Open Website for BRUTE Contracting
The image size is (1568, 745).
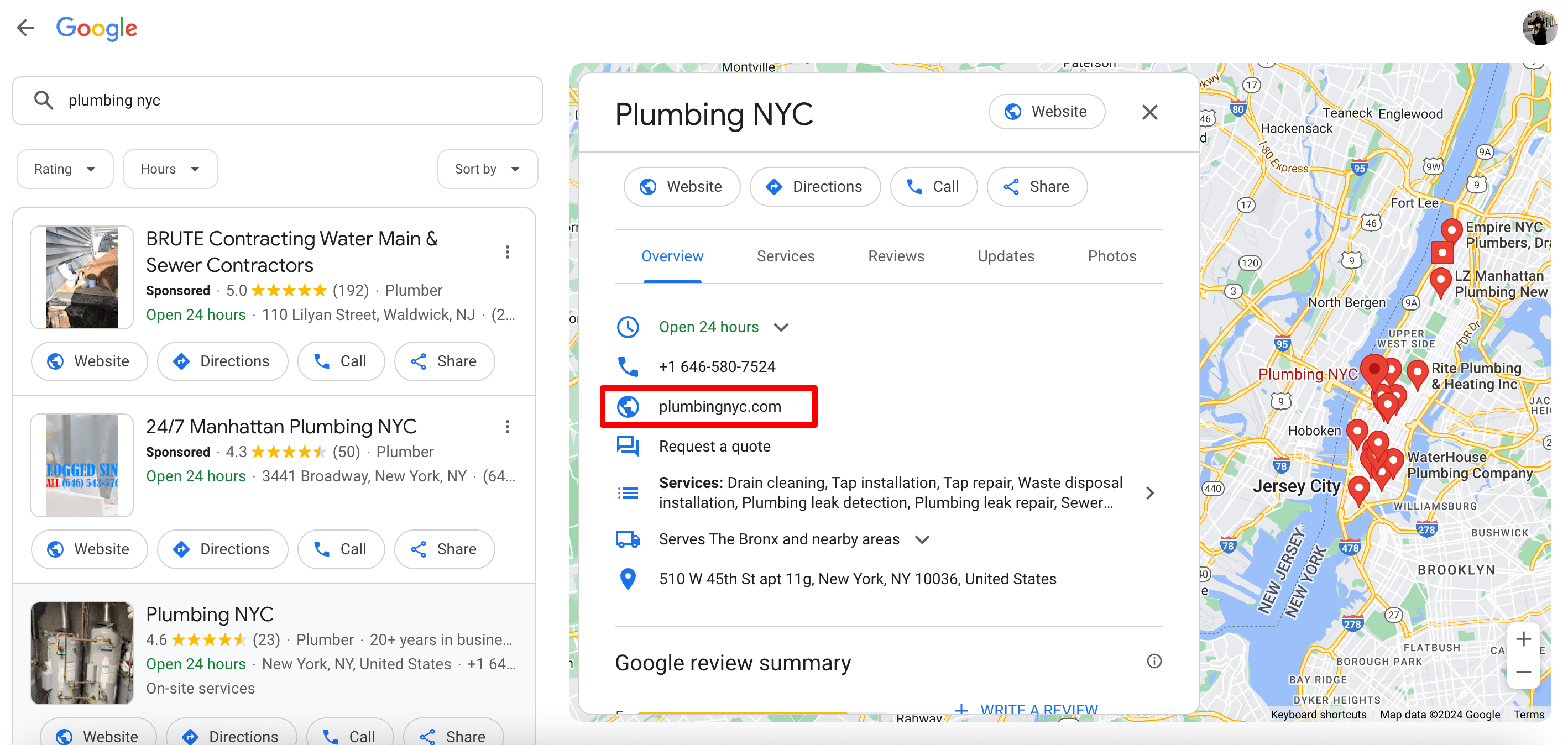[89, 361]
